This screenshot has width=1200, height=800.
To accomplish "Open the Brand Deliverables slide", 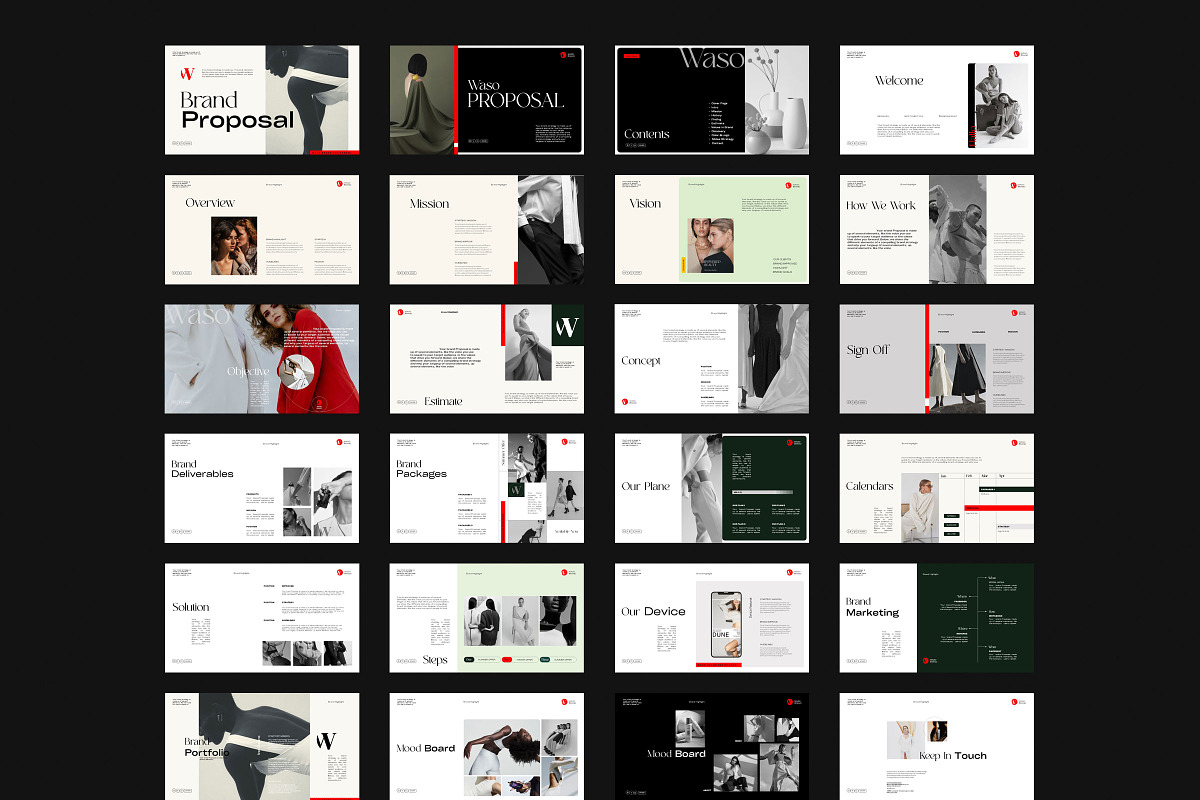I will [x=262, y=489].
